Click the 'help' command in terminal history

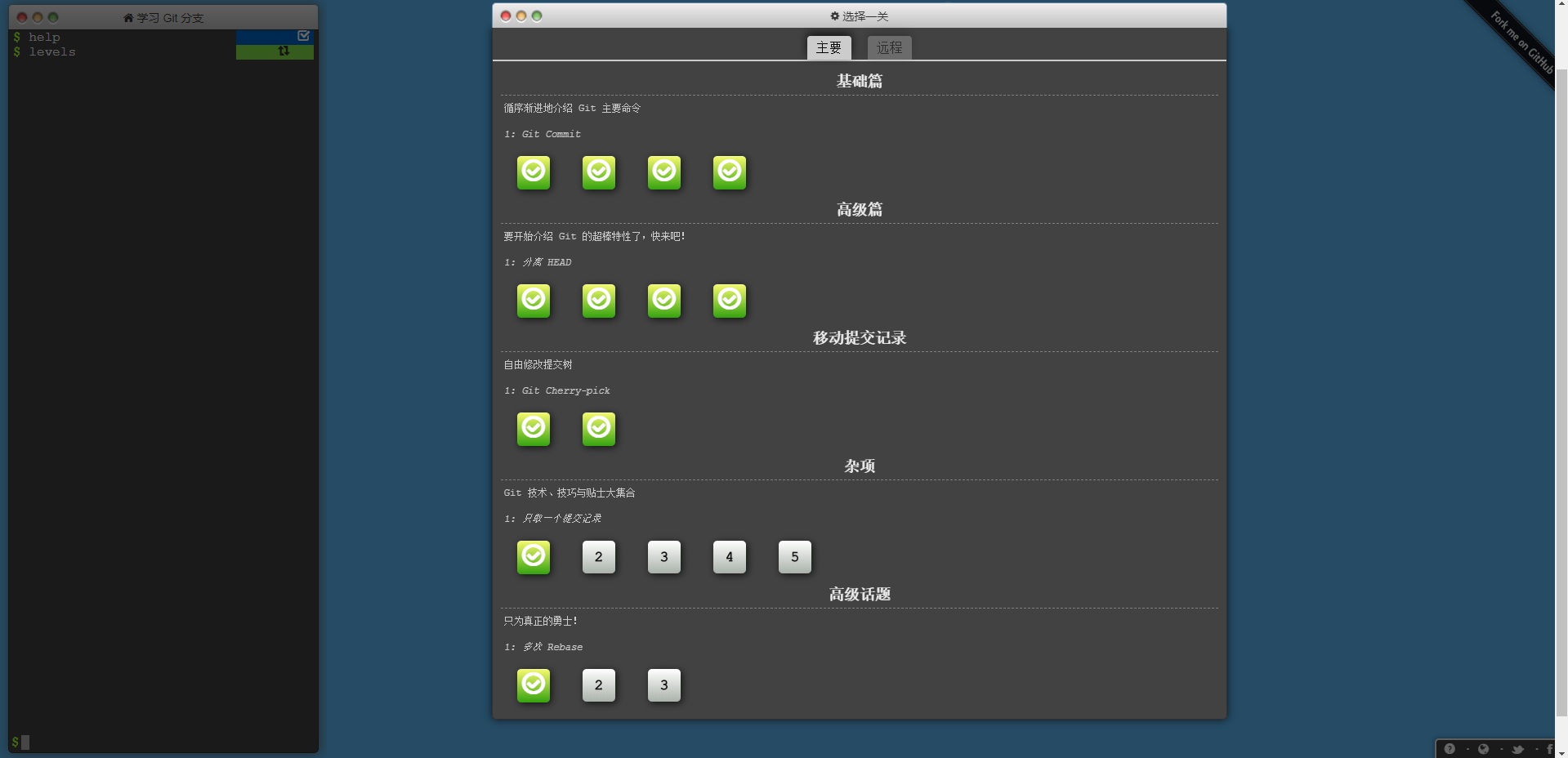(x=44, y=37)
